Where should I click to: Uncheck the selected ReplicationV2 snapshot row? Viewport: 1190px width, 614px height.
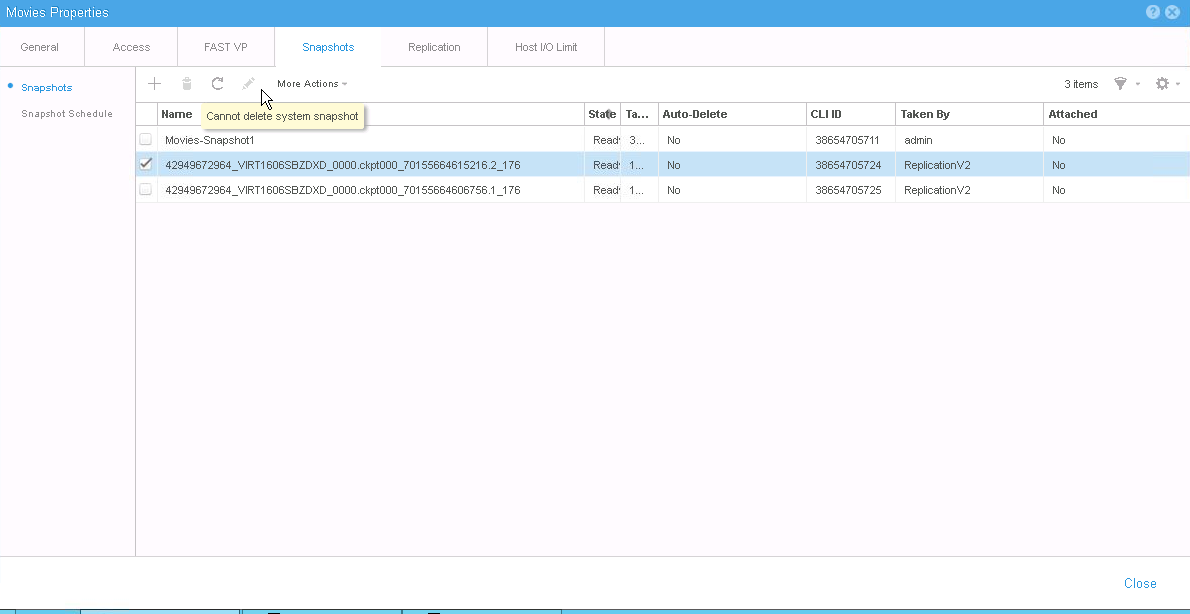145,163
